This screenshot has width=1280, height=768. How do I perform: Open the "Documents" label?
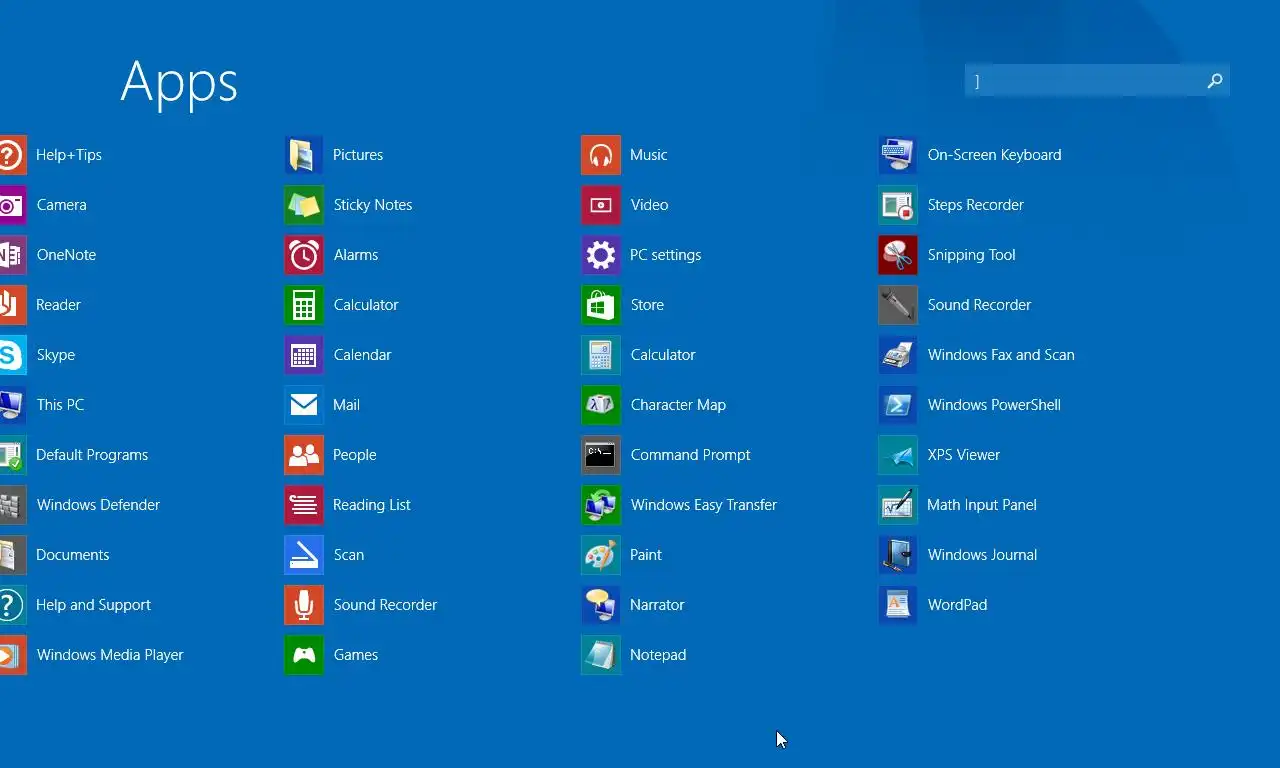tap(73, 555)
